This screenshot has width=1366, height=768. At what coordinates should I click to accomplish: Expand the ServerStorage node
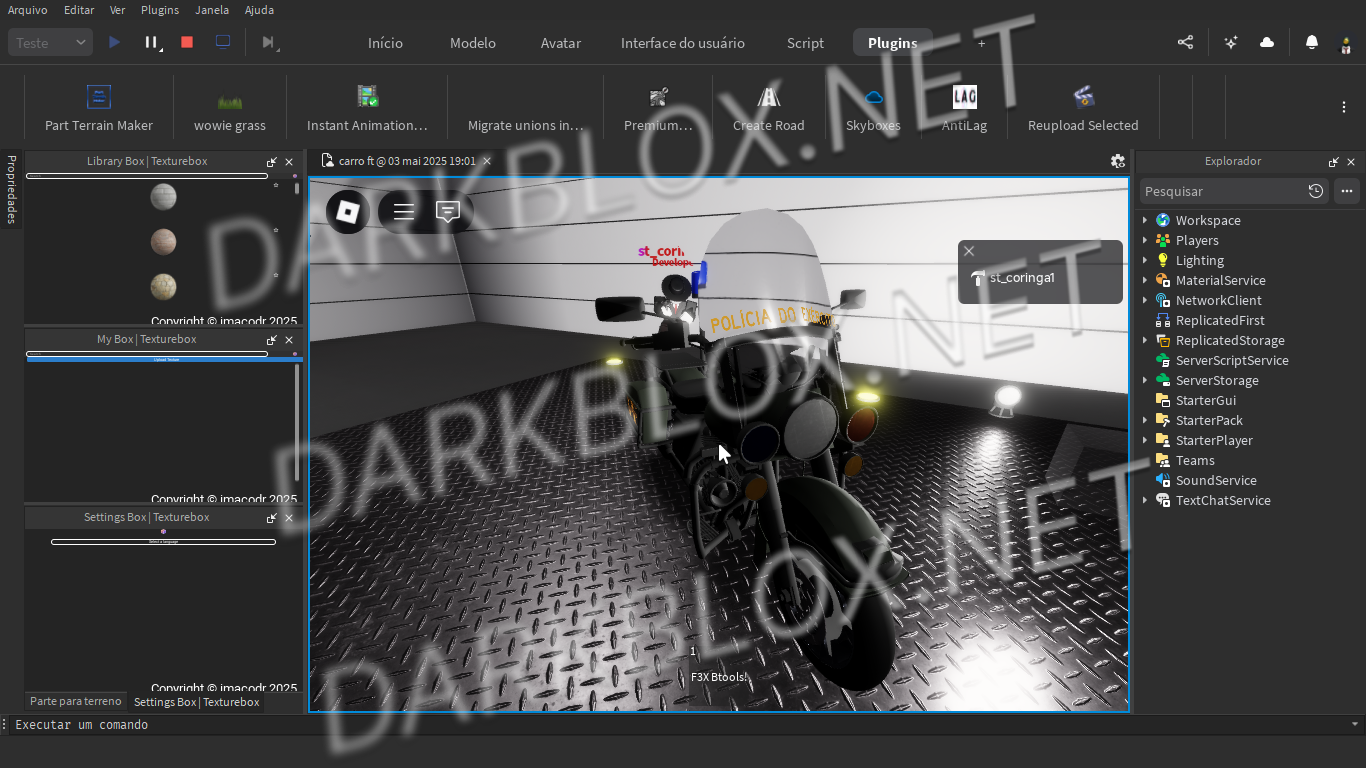pyautogui.click(x=1145, y=380)
